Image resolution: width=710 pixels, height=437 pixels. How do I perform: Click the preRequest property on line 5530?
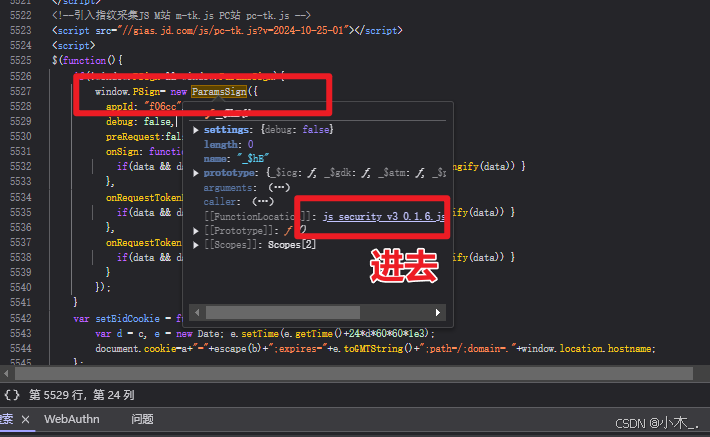[133, 136]
